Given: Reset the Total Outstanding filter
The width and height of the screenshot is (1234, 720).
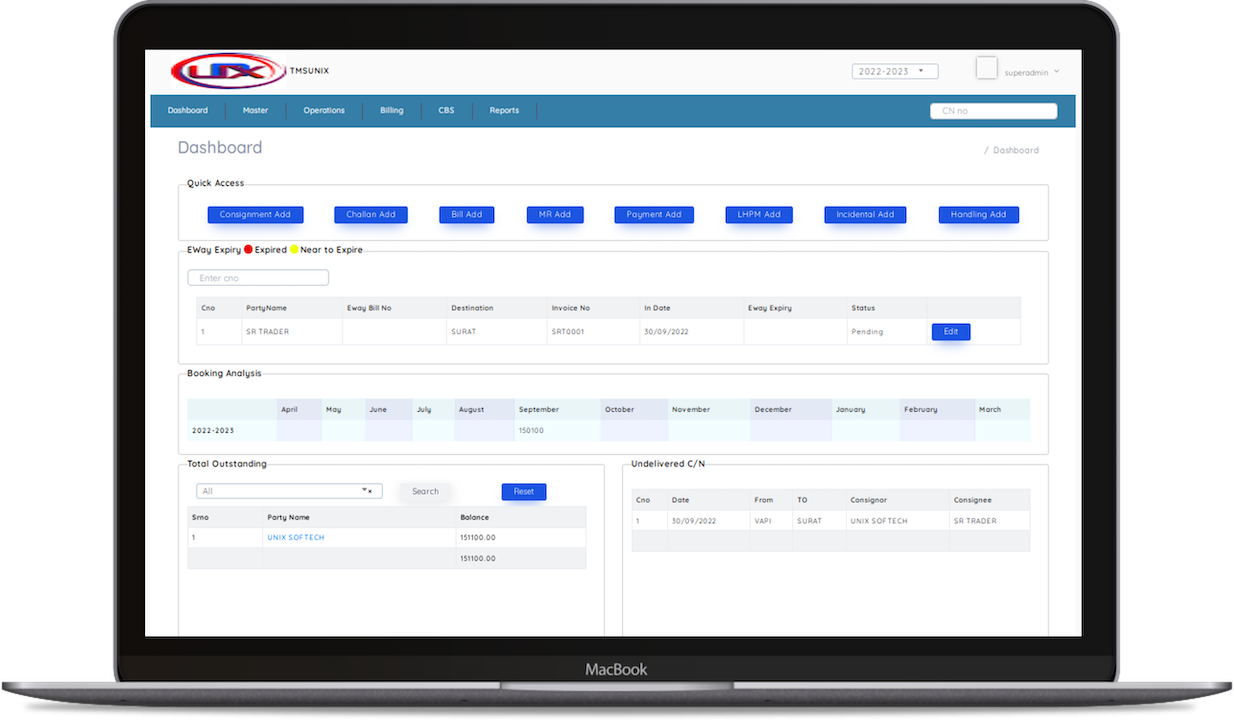Looking at the screenshot, I should 524,491.
